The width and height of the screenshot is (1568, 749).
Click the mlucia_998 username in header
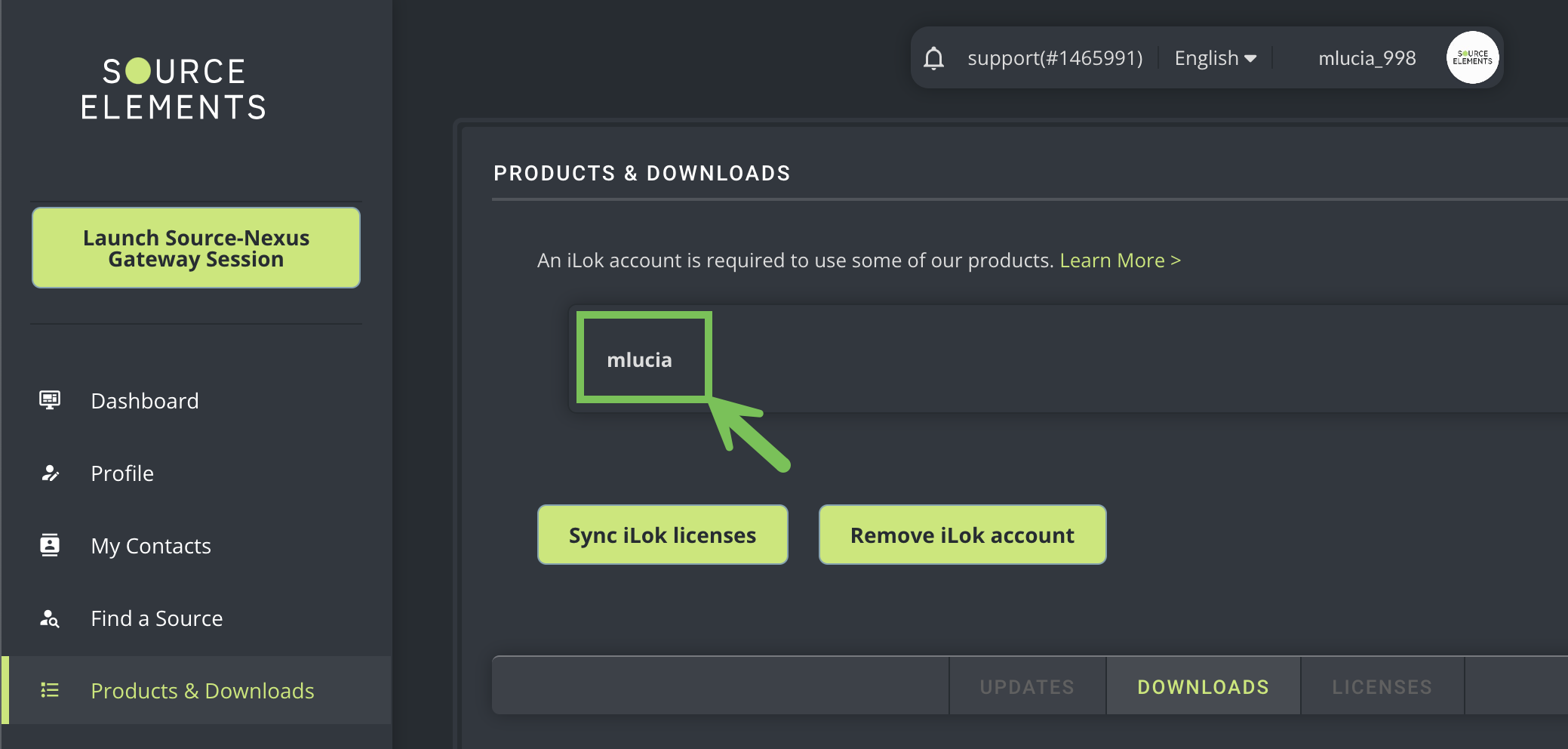click(x=1367, y=58)
